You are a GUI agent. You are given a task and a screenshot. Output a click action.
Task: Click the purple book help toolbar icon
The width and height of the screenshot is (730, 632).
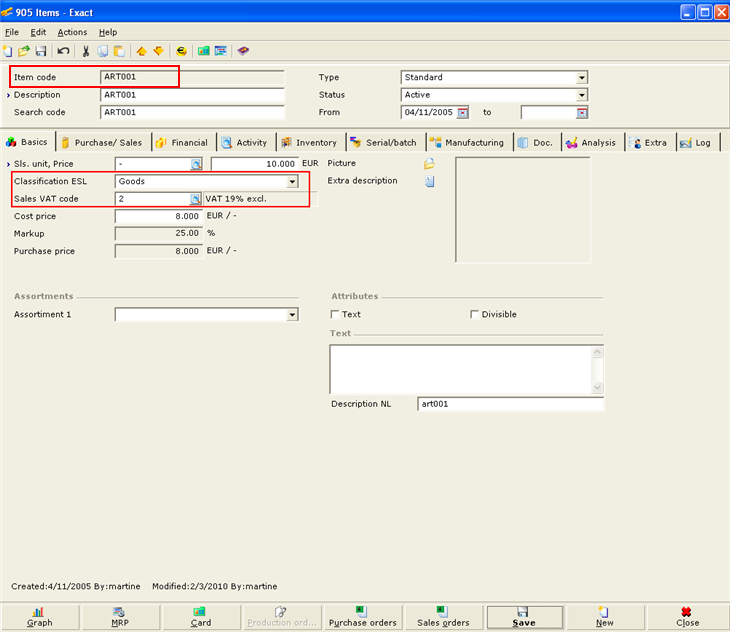(243, 51)
